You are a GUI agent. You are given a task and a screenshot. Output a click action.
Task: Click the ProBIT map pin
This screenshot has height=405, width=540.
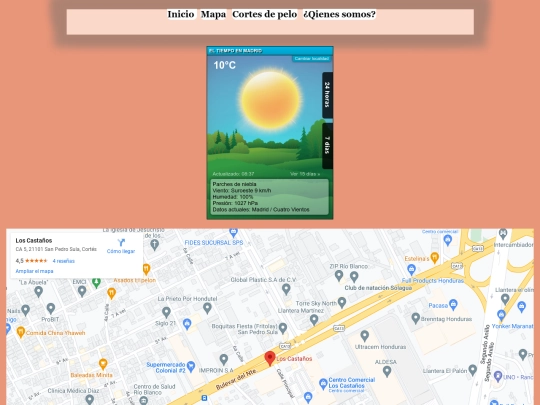[x=51, y=308]
